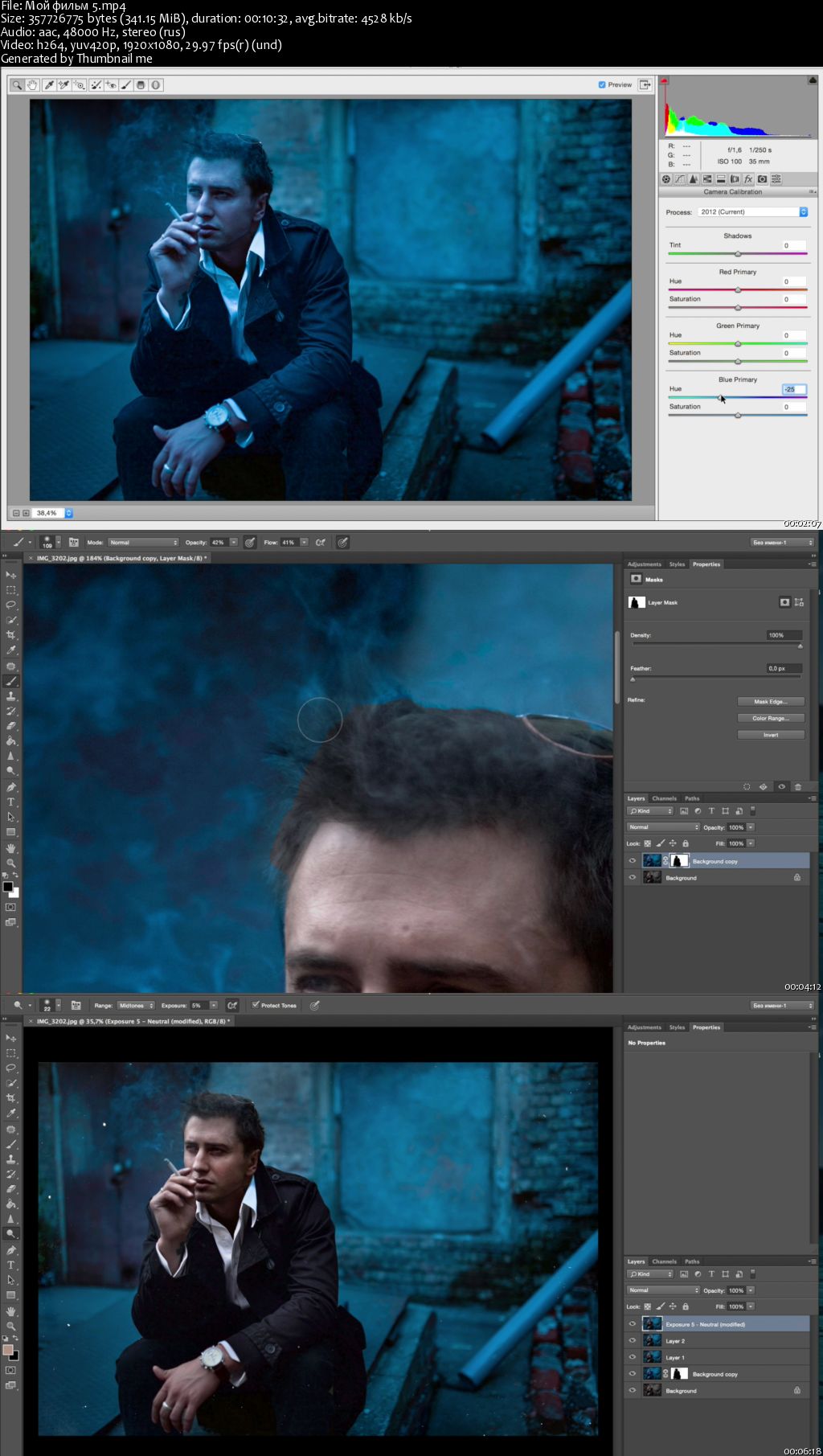Open the Camera Calibration camera icon tab
The image size is (823, 1456).
click(762, 179)
